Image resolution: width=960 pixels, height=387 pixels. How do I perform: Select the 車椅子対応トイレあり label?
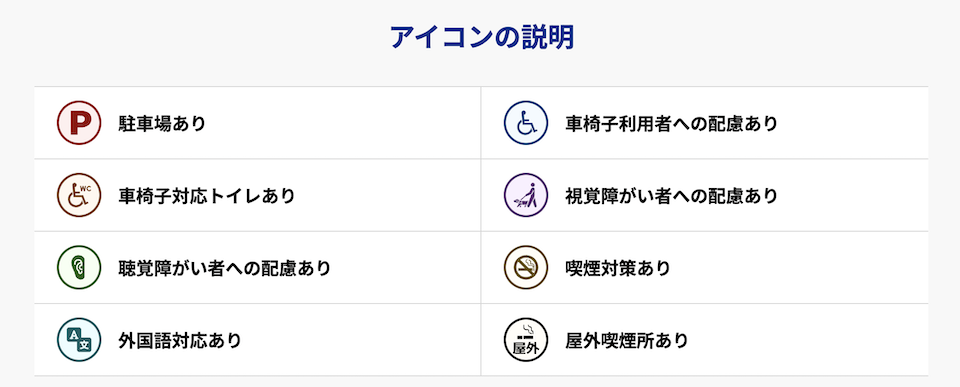(x=206, y=196)
